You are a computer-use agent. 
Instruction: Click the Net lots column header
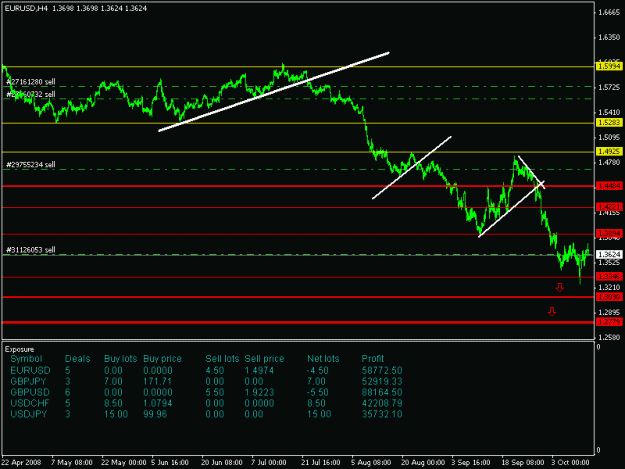click(x=323, y=359)
